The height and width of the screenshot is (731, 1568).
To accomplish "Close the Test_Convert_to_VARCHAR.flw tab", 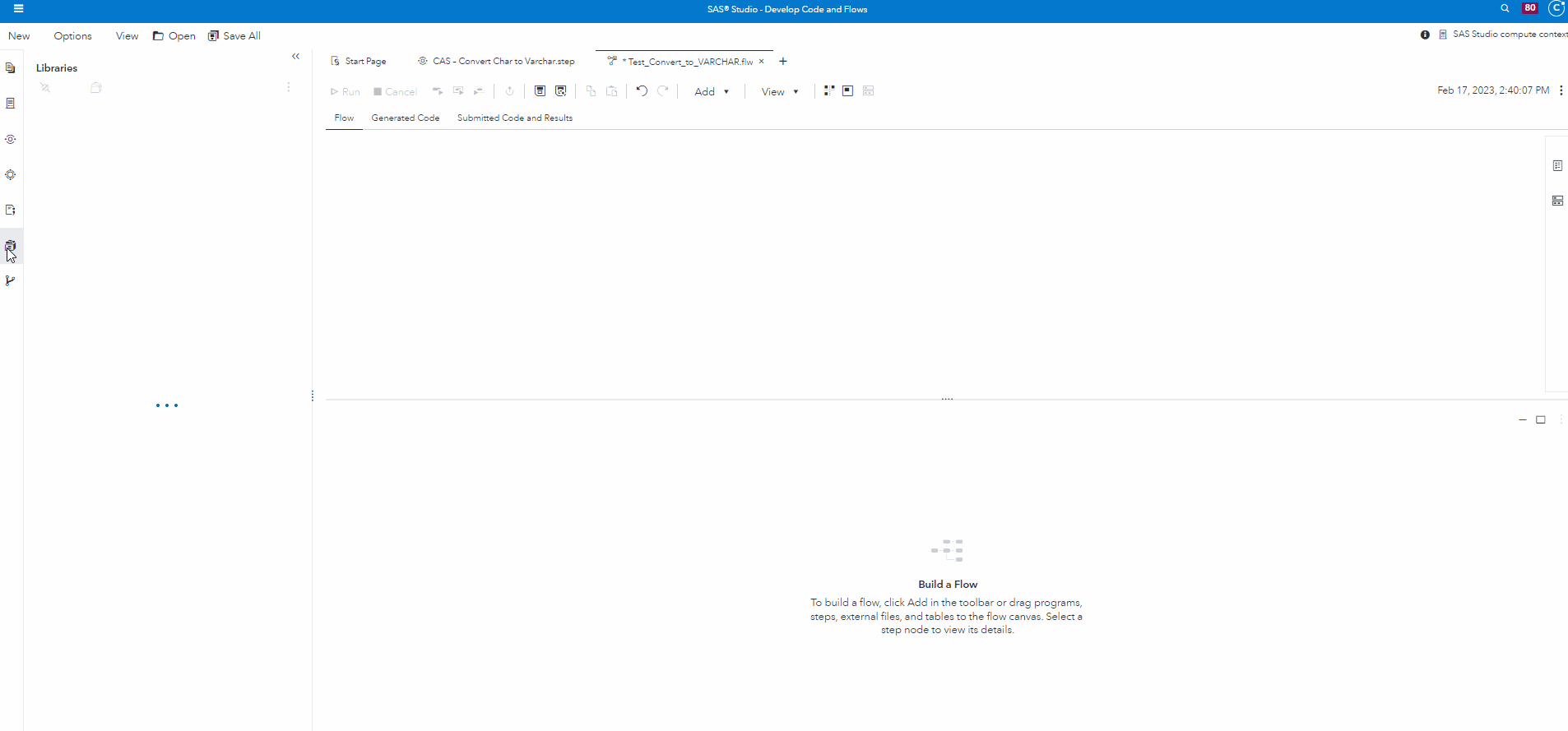I will [x=761, y=62].
